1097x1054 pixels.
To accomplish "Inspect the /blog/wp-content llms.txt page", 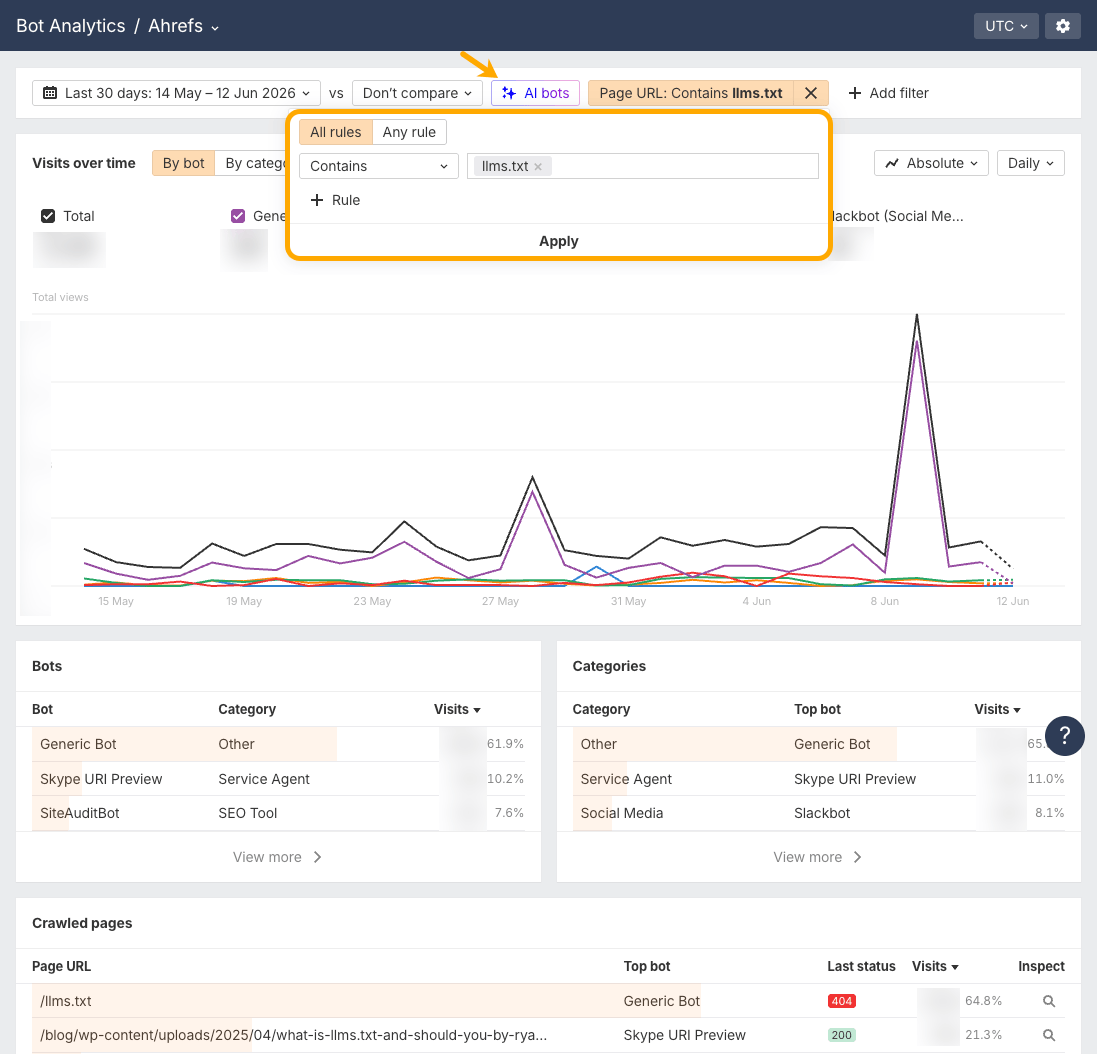I will (x=1049, y=1034).
